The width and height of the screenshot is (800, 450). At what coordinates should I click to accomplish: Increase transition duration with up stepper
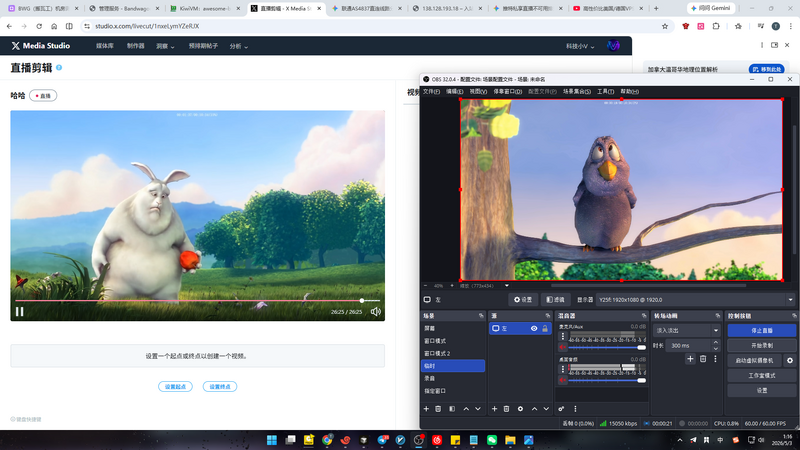point(716,342)
